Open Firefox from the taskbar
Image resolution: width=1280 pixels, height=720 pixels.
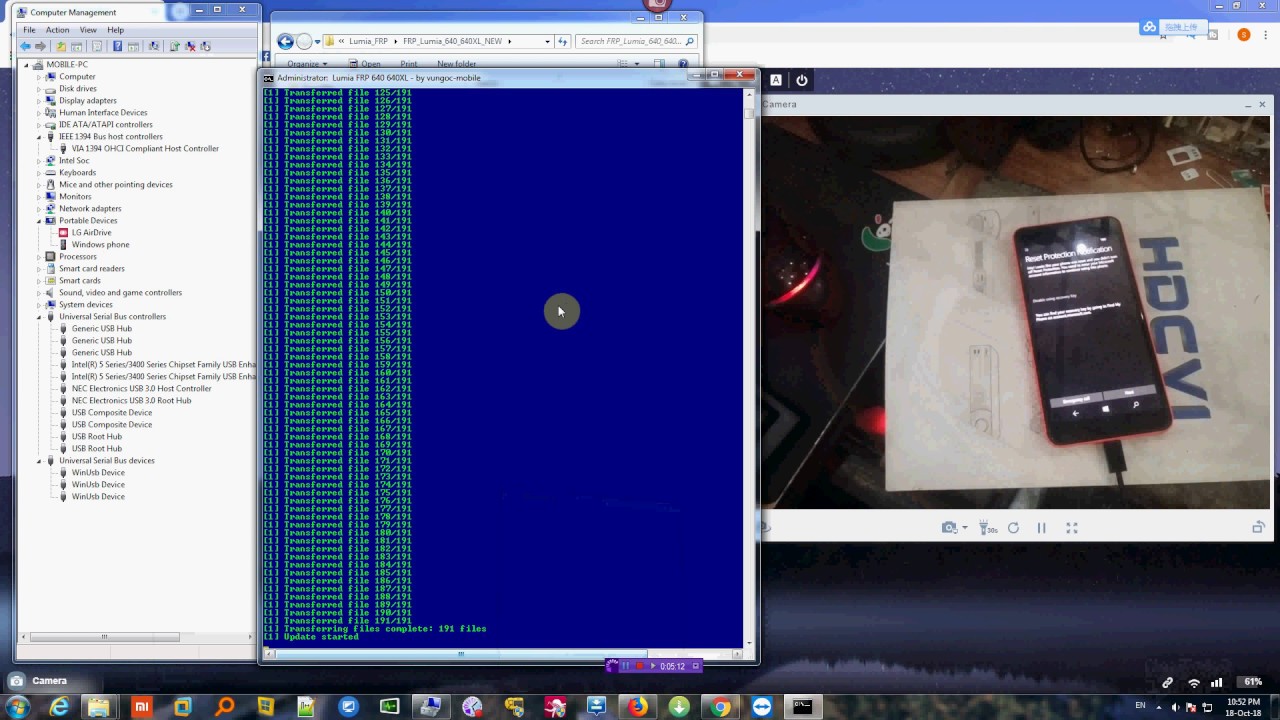(x=637, y=707)
